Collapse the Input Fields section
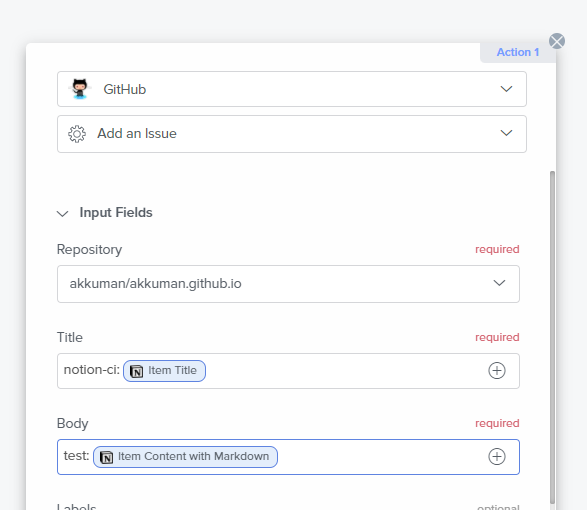This screenshot has height=510, width=587. 63,213
